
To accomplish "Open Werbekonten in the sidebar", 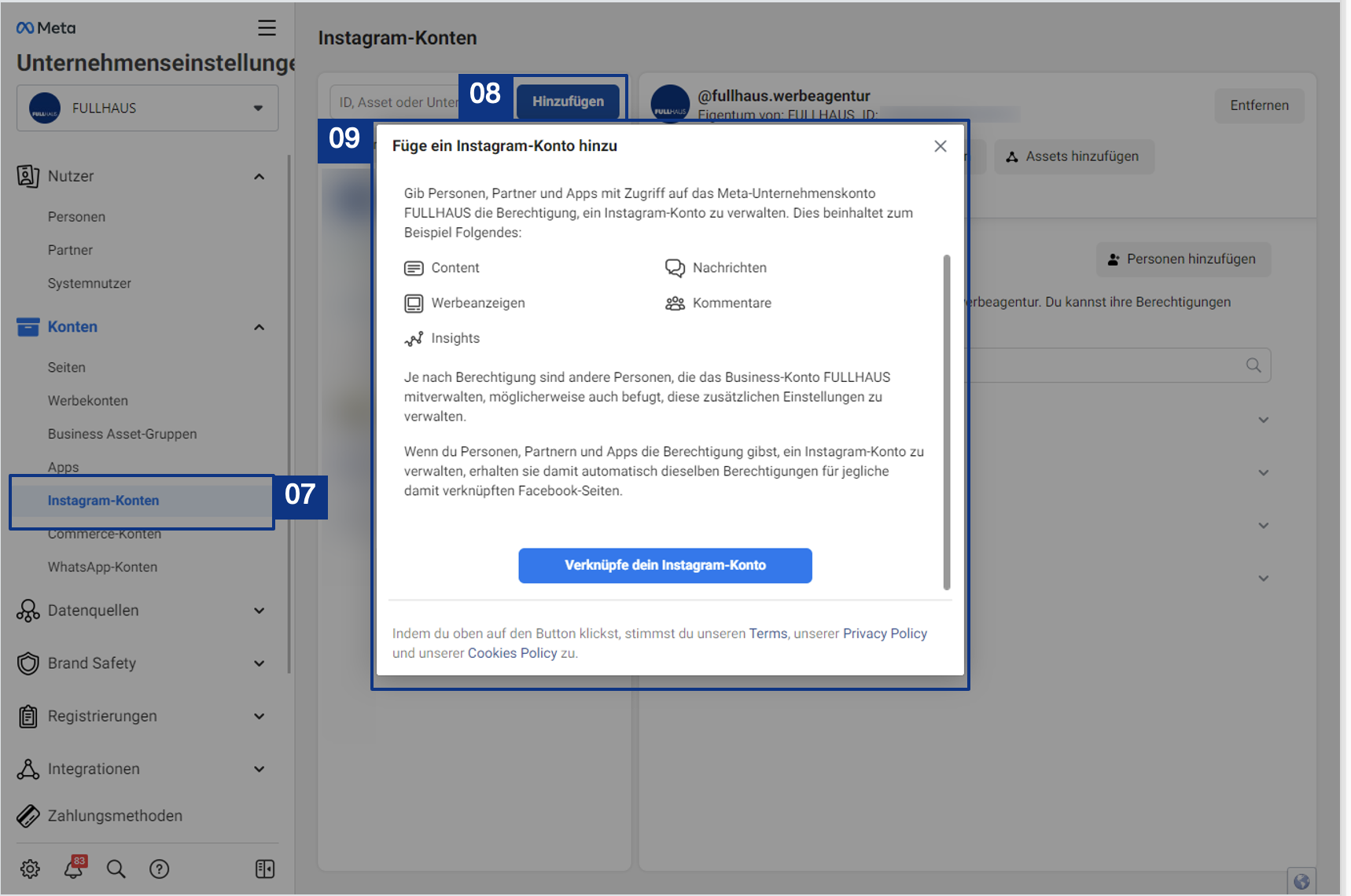I will [87, 401].
